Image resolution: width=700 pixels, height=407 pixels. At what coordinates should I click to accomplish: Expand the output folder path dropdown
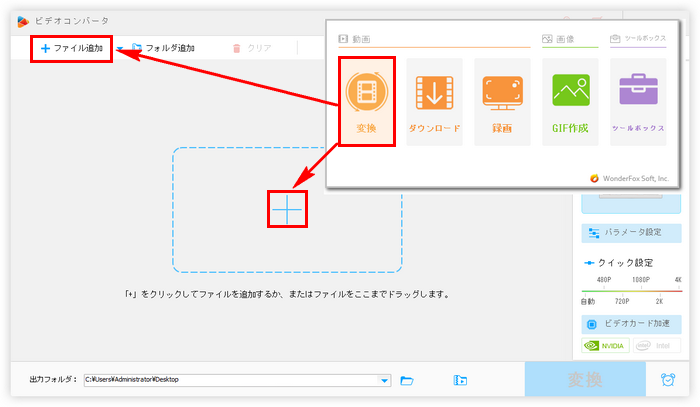(385, 380)
